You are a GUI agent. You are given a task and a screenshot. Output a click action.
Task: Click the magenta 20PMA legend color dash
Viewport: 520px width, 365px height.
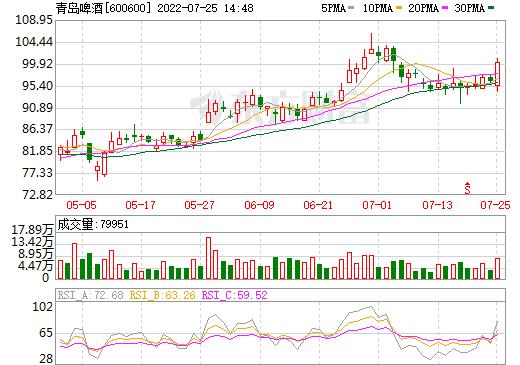pyautogui.click(x=445, y=8)
